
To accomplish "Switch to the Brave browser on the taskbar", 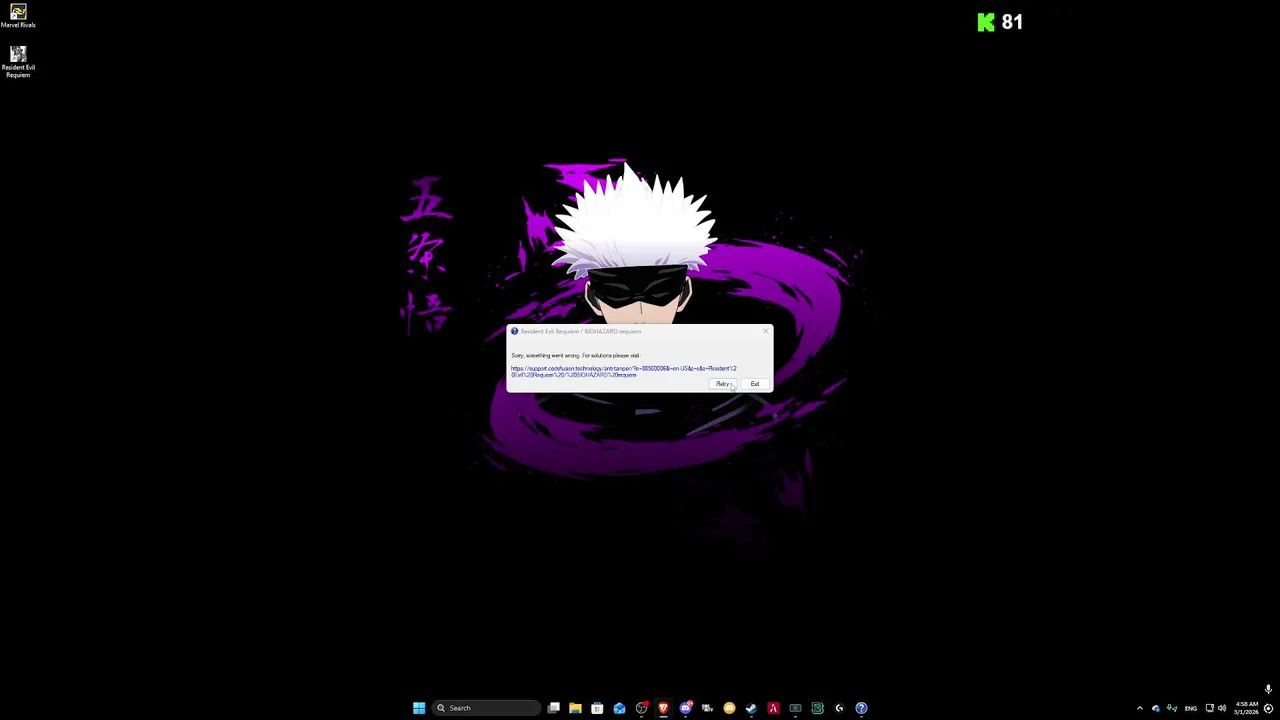I will tap(663, 708).
